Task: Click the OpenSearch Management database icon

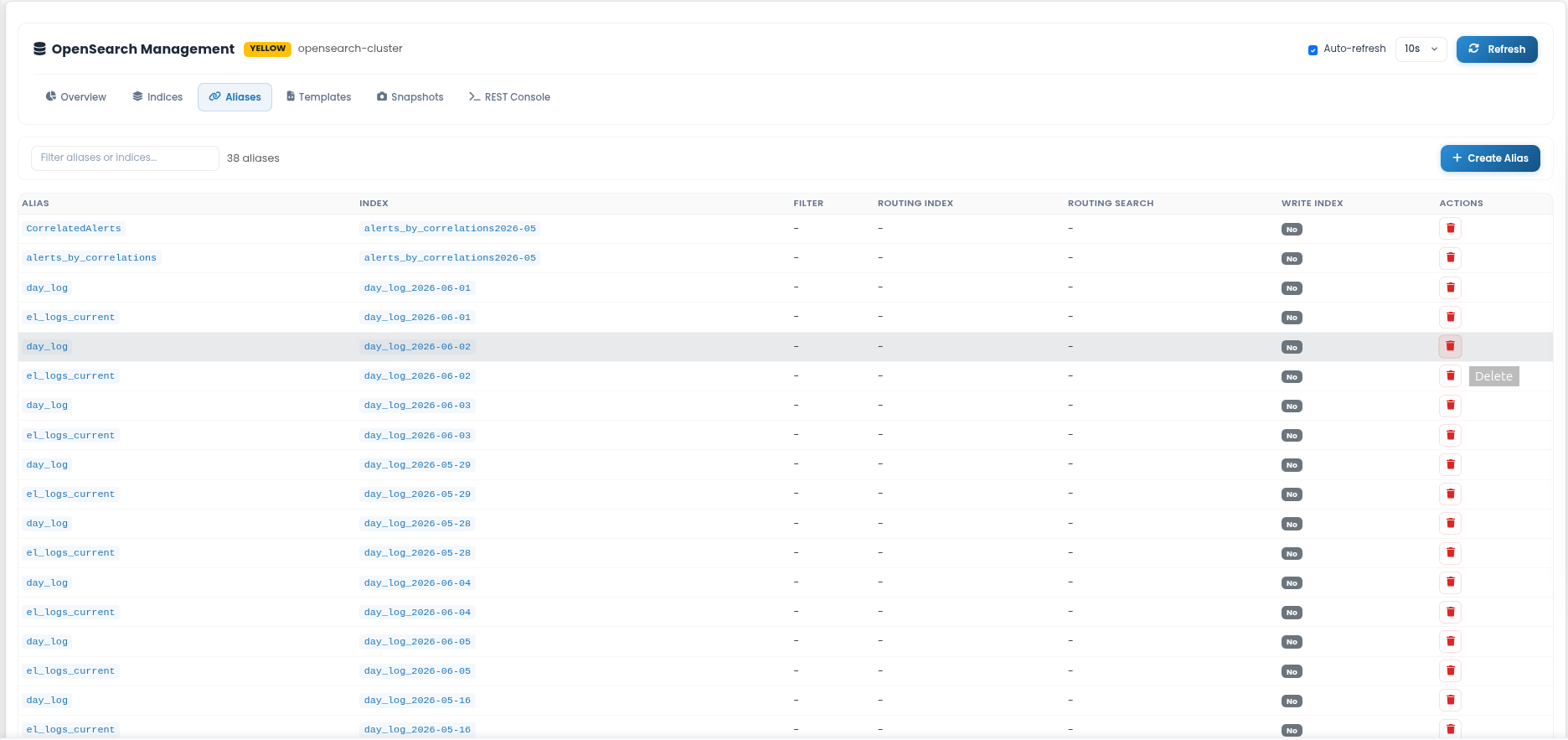Action: [39, 49]
